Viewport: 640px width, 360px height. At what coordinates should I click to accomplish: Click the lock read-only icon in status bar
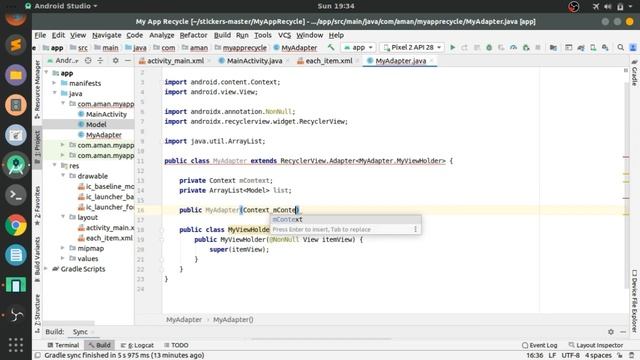click(x=620, y=356)
